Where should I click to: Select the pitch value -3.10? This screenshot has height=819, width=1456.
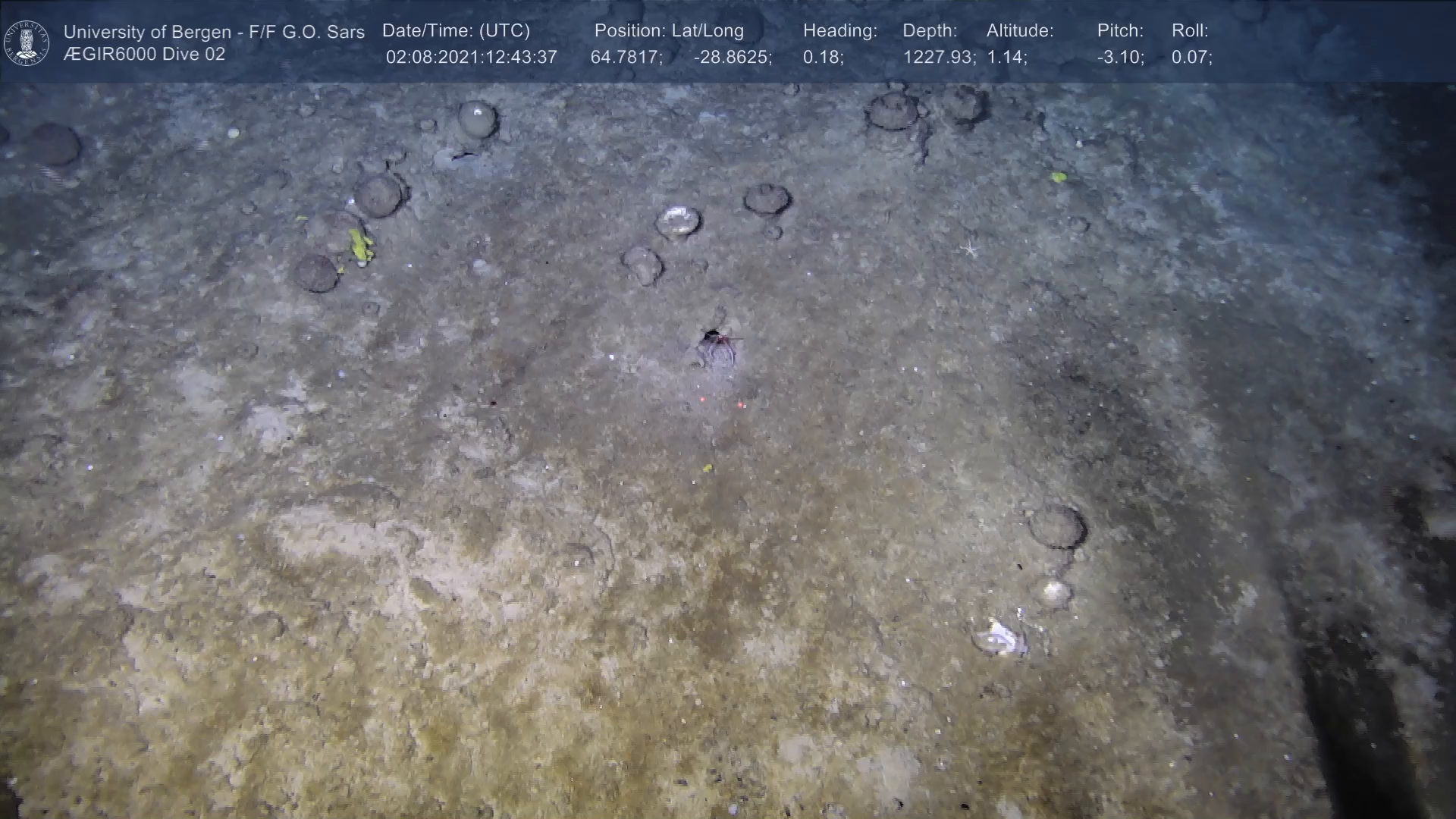(1120, 57)
